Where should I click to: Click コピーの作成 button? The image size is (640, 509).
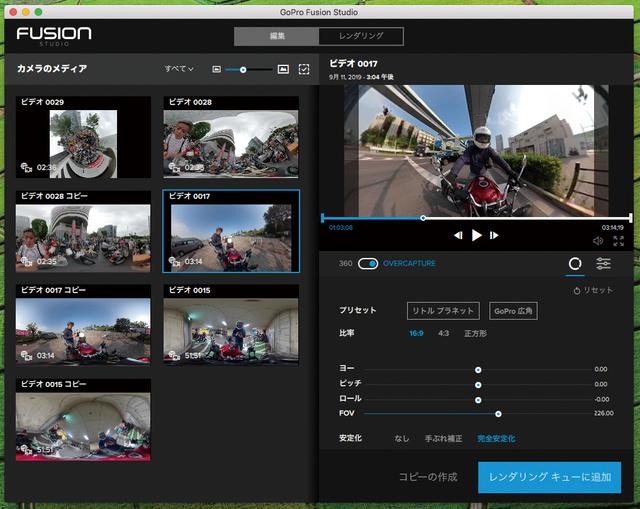point(428,477)
